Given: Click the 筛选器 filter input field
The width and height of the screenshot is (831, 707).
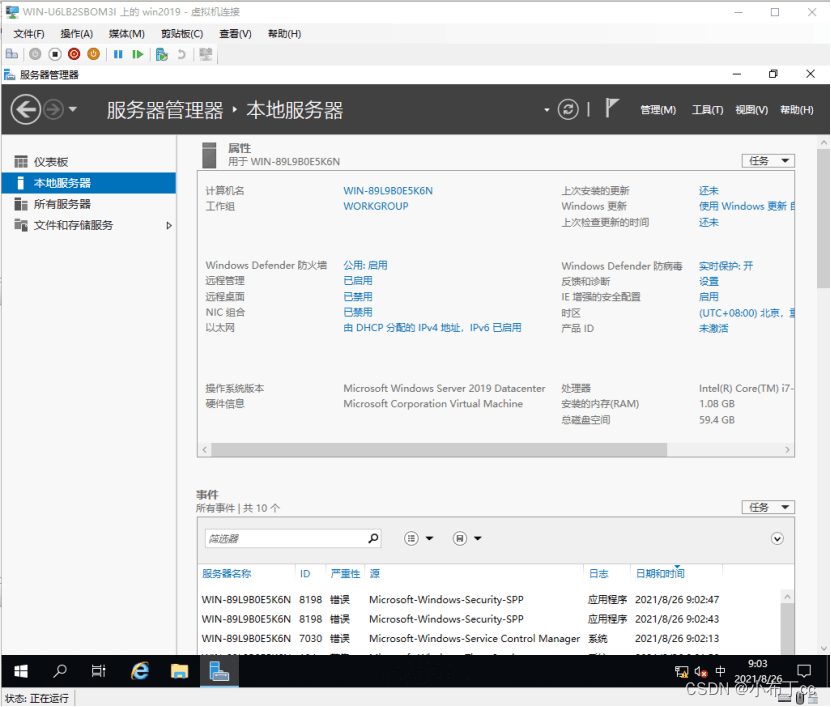Looking at the screenshot, I should [285, 538].
